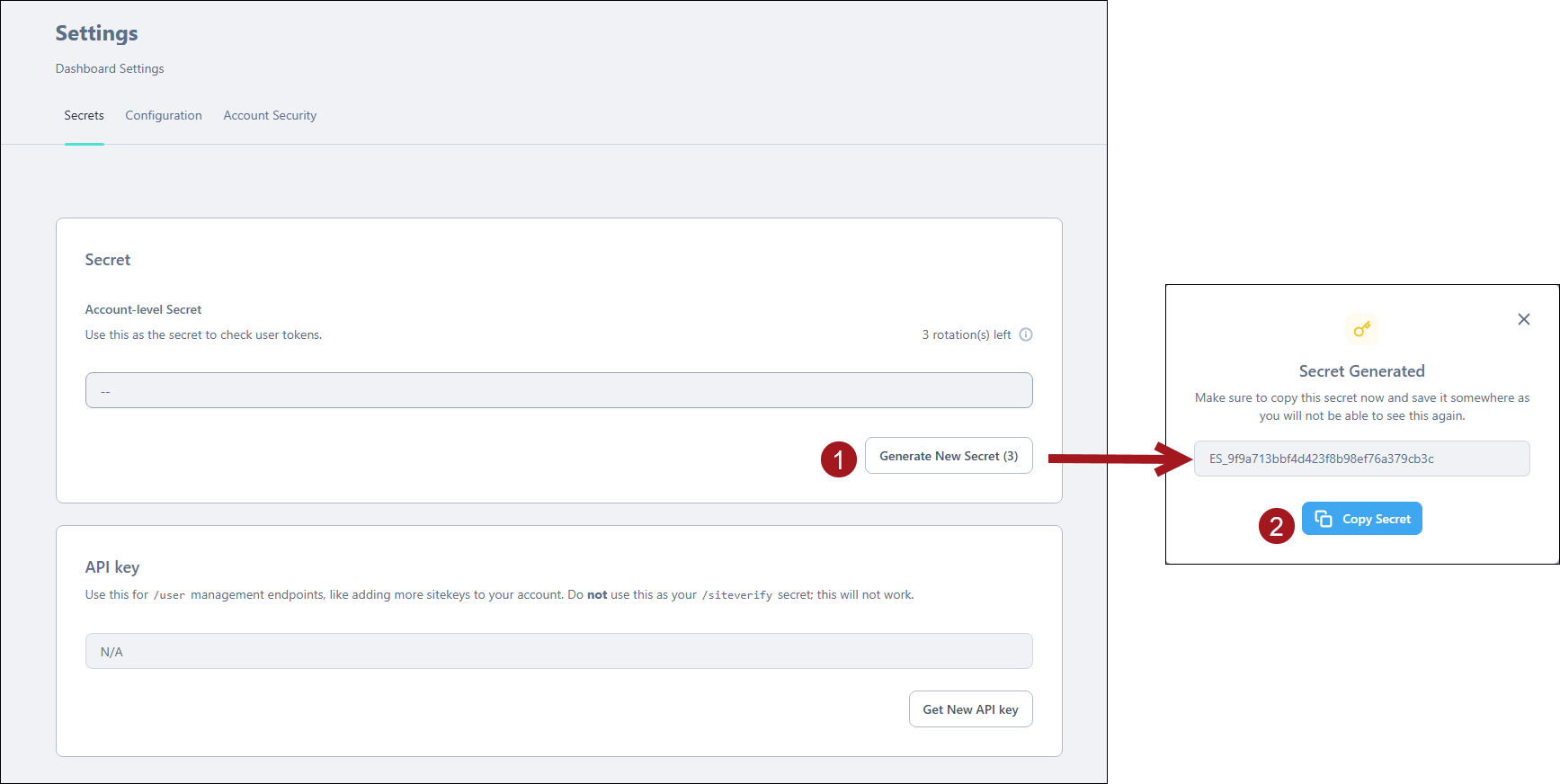Close the Secret Generated dialog
The width and height of the screenshot is (1560, 784).
click(x=1523, y=319)
